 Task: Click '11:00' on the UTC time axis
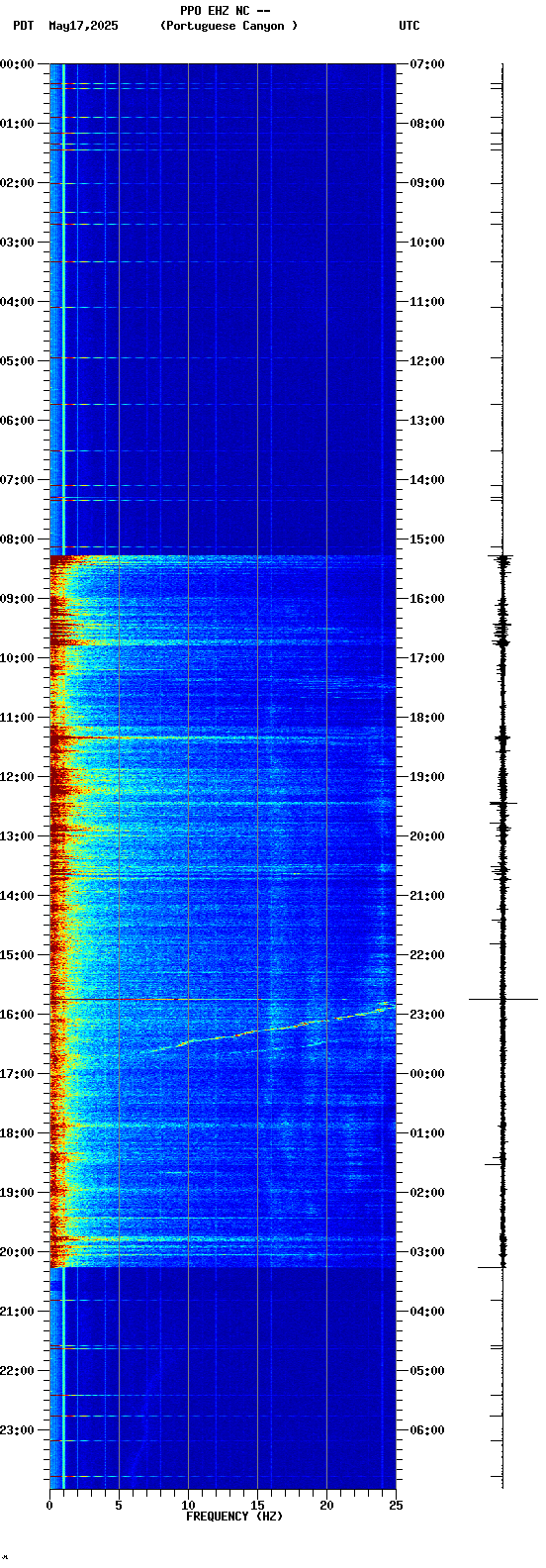(x=427, y=302)
